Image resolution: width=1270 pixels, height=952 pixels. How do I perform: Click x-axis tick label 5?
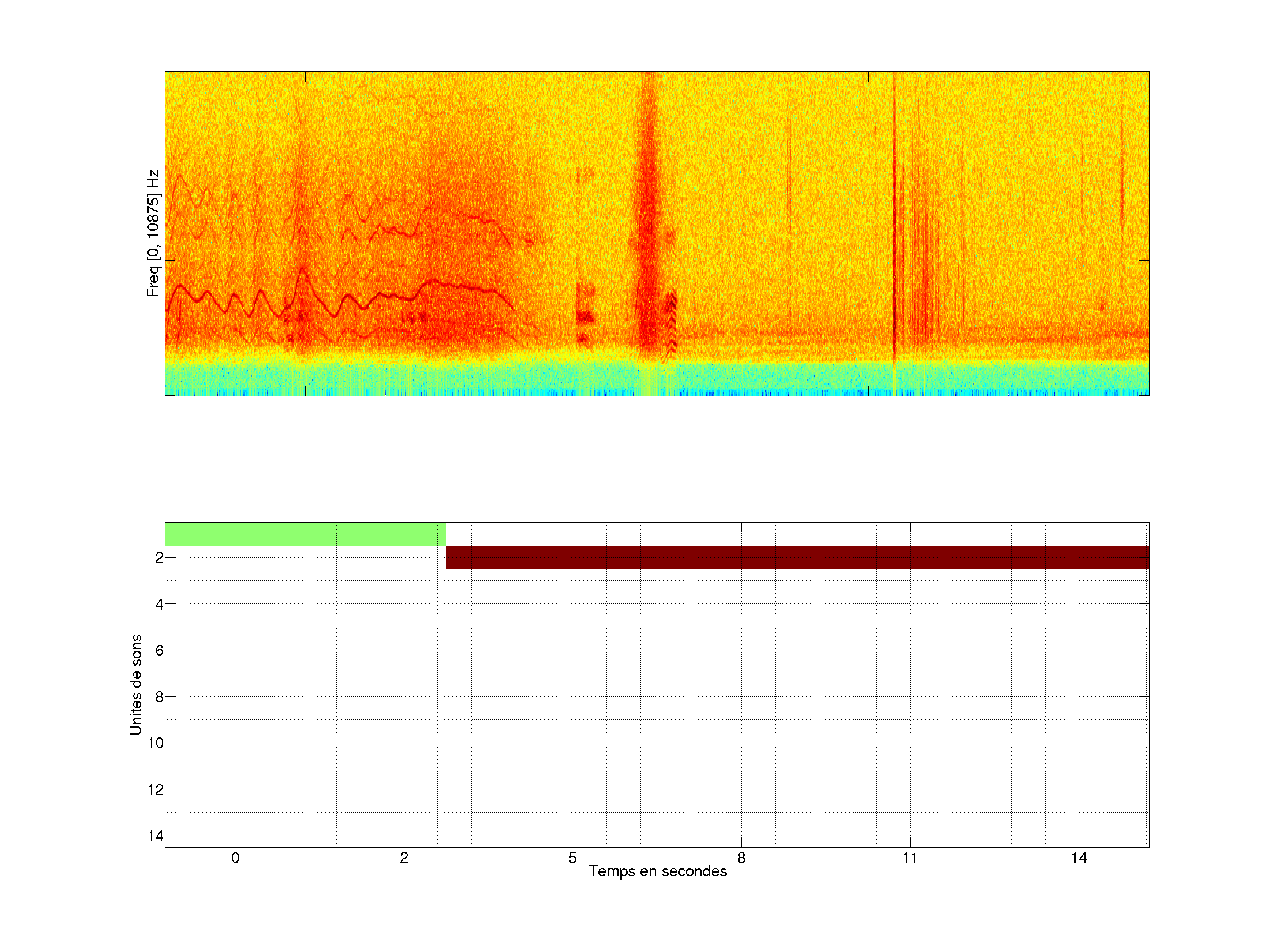572,858
